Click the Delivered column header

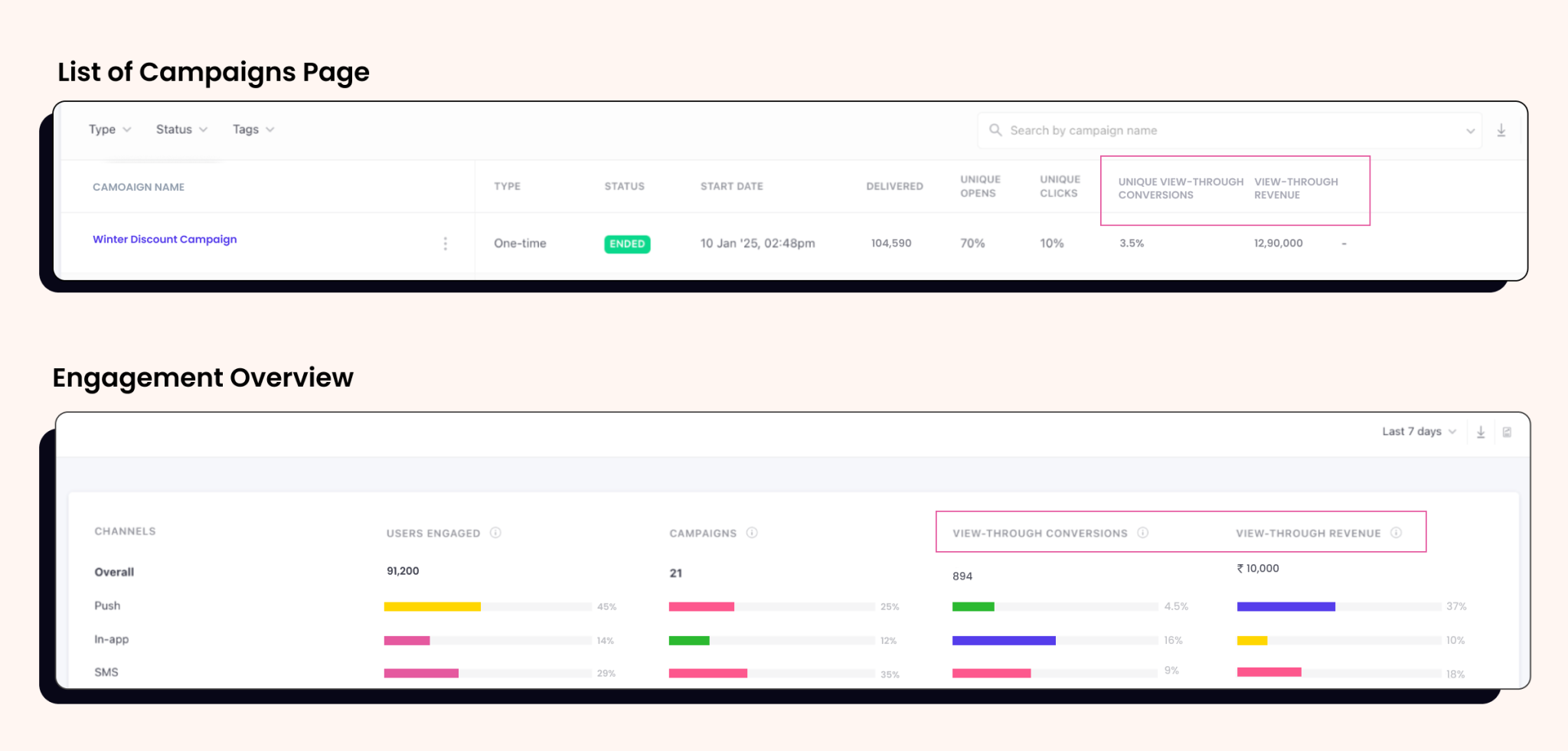point(893,186)
